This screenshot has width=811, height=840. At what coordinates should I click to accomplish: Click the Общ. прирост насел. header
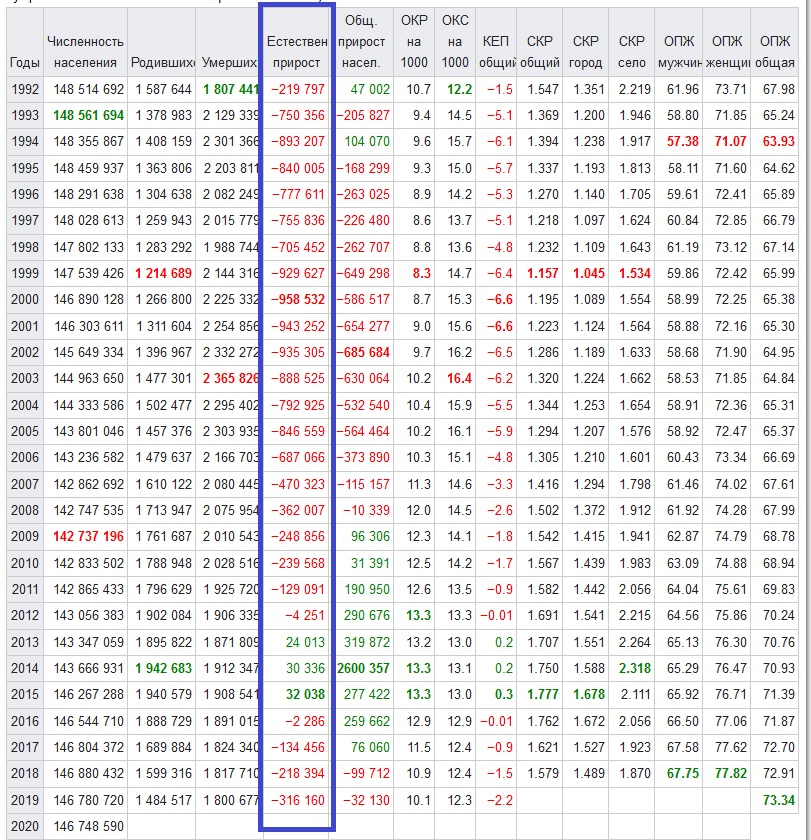point(362,42)
